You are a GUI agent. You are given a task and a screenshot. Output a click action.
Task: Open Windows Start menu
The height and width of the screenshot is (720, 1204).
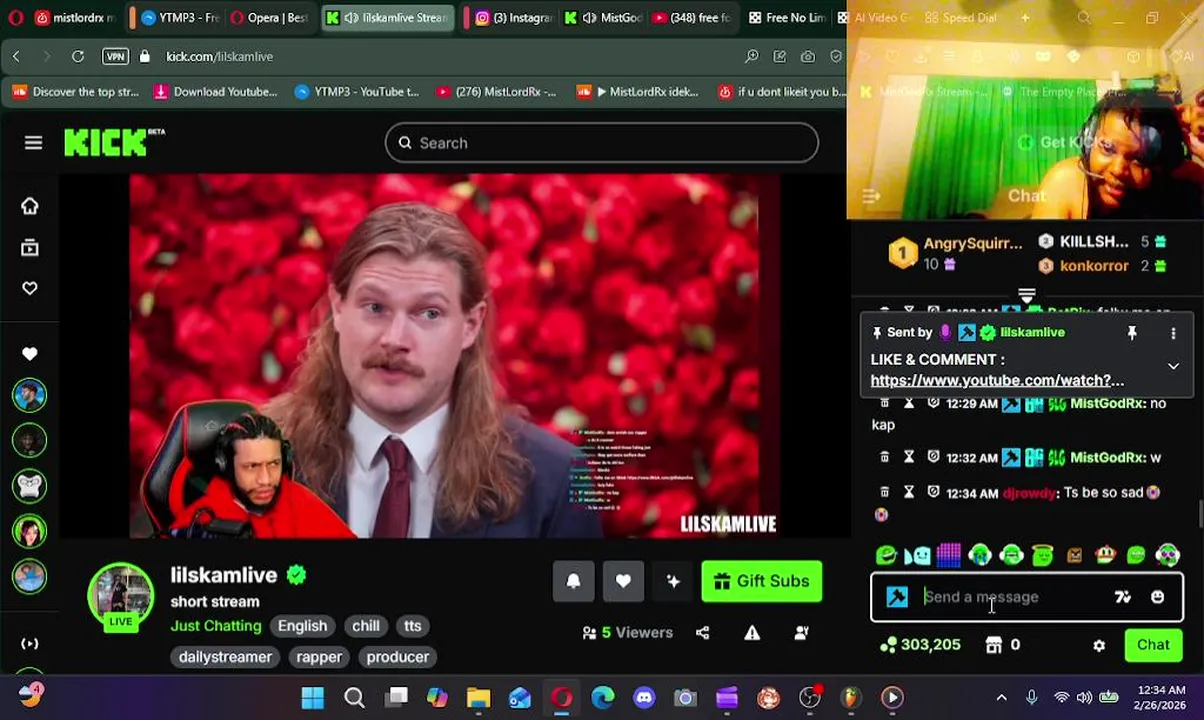coord(313,697)
